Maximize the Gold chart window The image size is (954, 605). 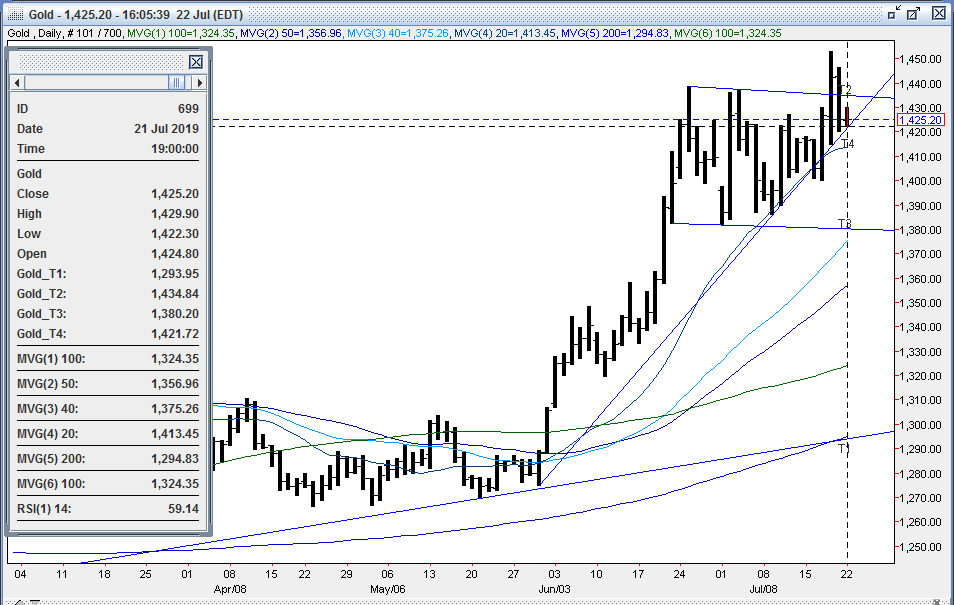click(x=914, y=14)
